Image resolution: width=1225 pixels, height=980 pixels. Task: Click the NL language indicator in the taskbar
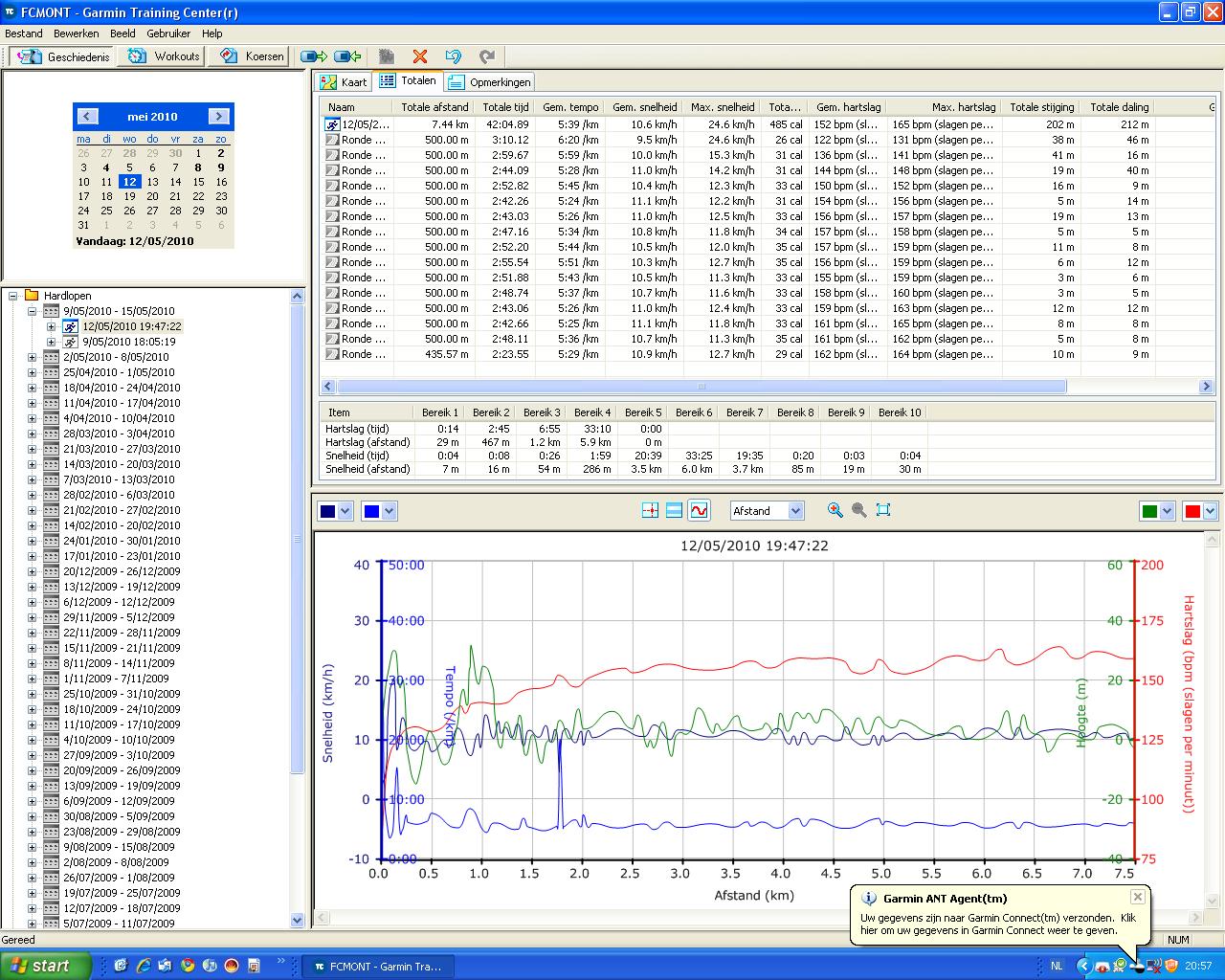coord(1057,967)
